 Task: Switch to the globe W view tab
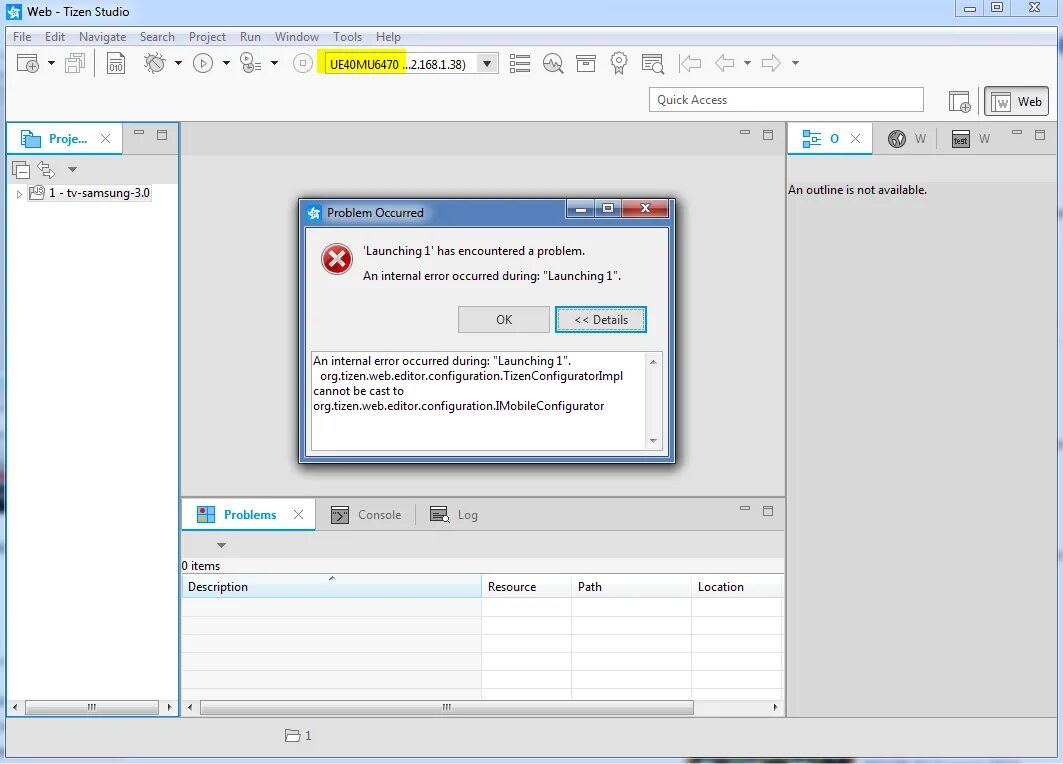pyautogui.click(x=907, y=139)
